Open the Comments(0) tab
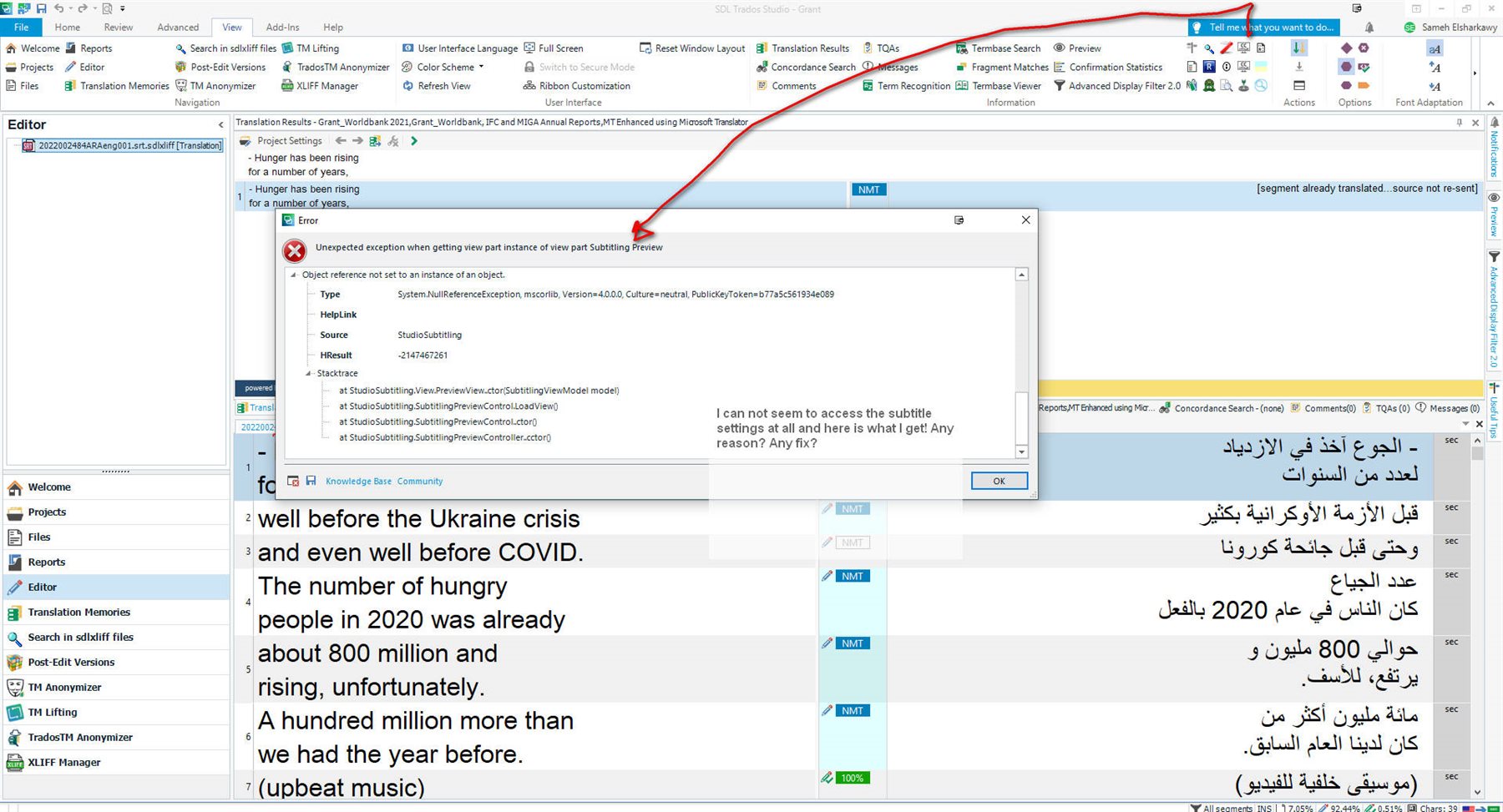Viewport: 1503px width, 812px height. (1323, 408)
